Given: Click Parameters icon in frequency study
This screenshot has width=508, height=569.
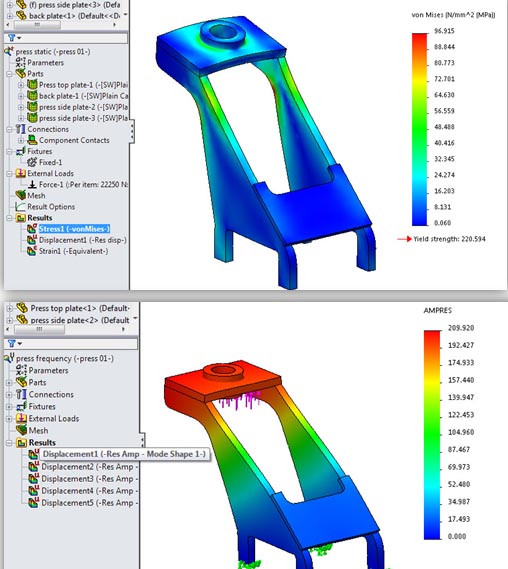Looking at the screenshot, I should tap(21, 370).
